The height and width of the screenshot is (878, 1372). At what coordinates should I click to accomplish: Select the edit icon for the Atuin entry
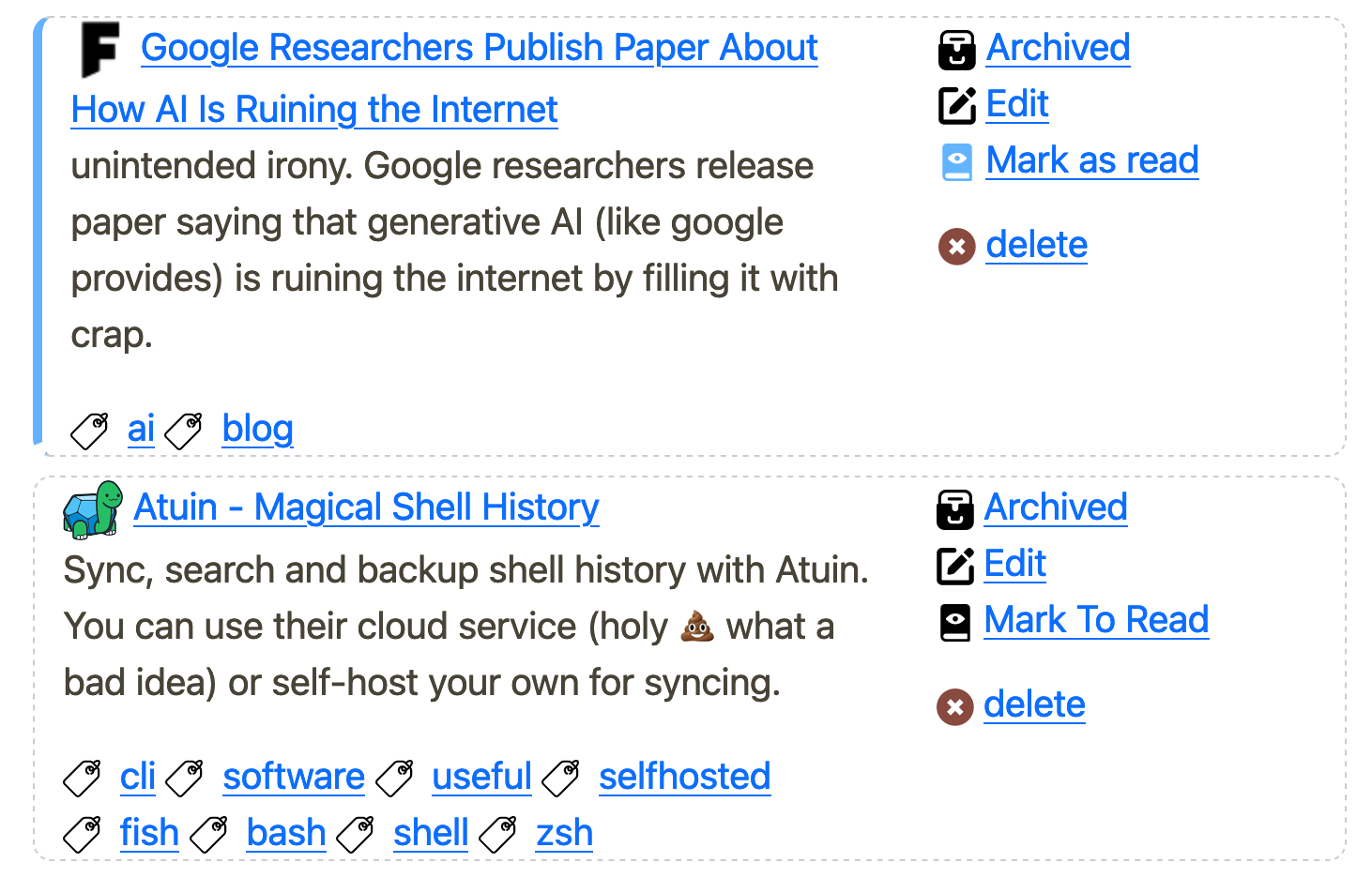(x=954, y=566)
